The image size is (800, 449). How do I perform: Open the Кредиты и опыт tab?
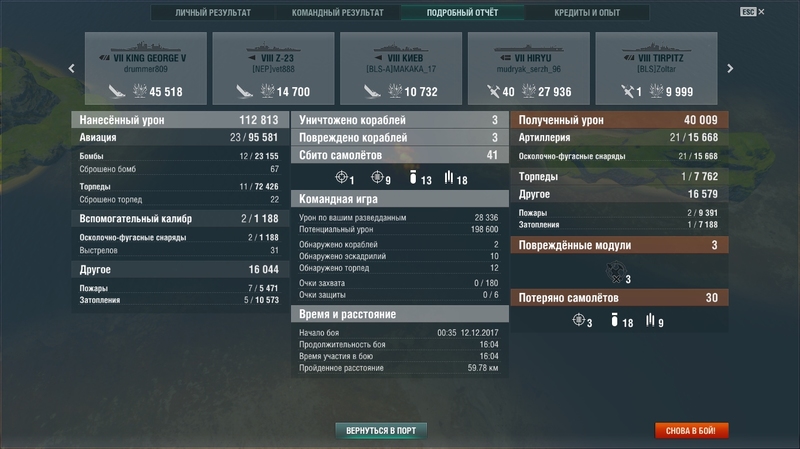[x=587, y=12]
